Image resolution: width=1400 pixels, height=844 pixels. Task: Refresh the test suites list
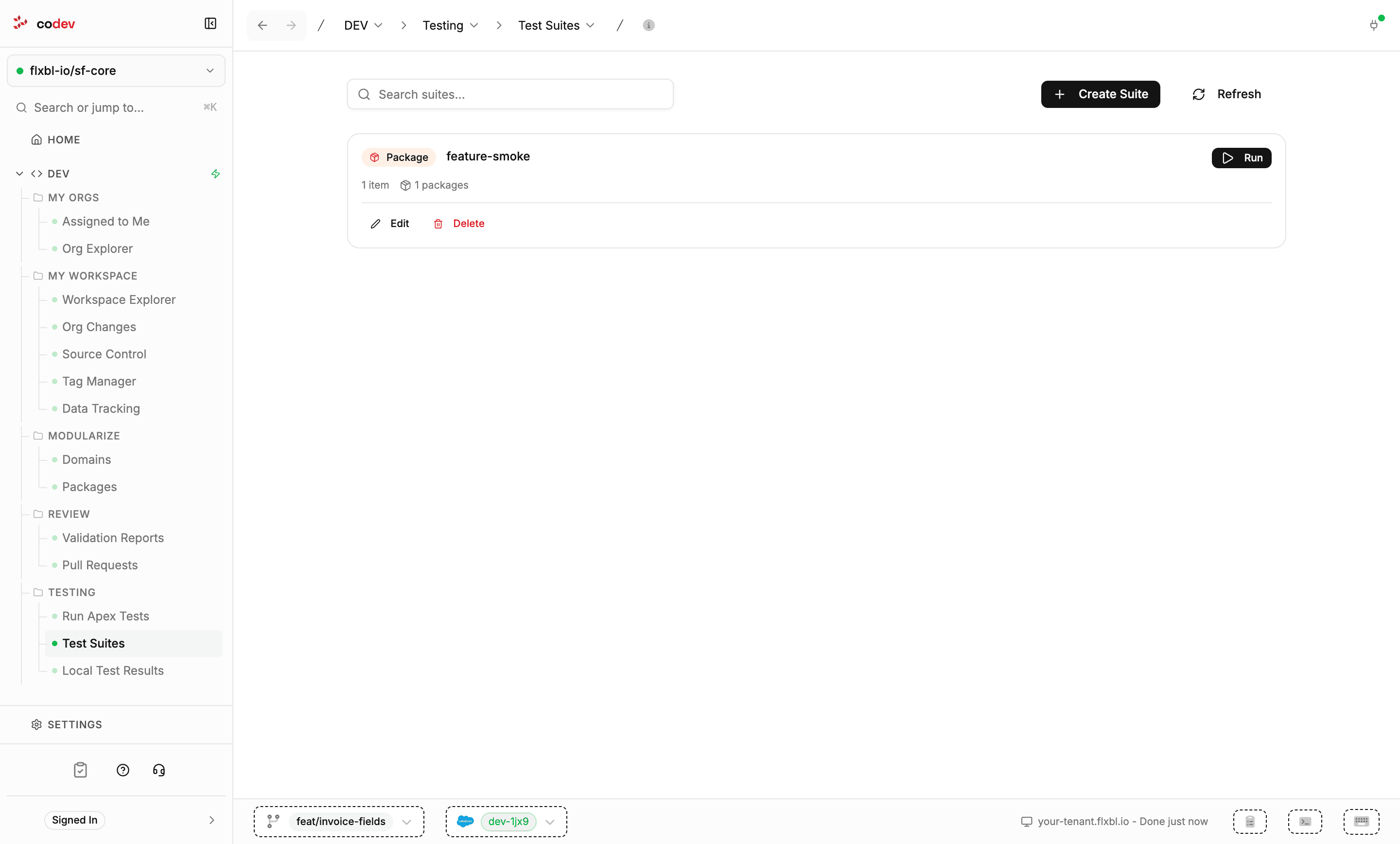[1226, 94]
